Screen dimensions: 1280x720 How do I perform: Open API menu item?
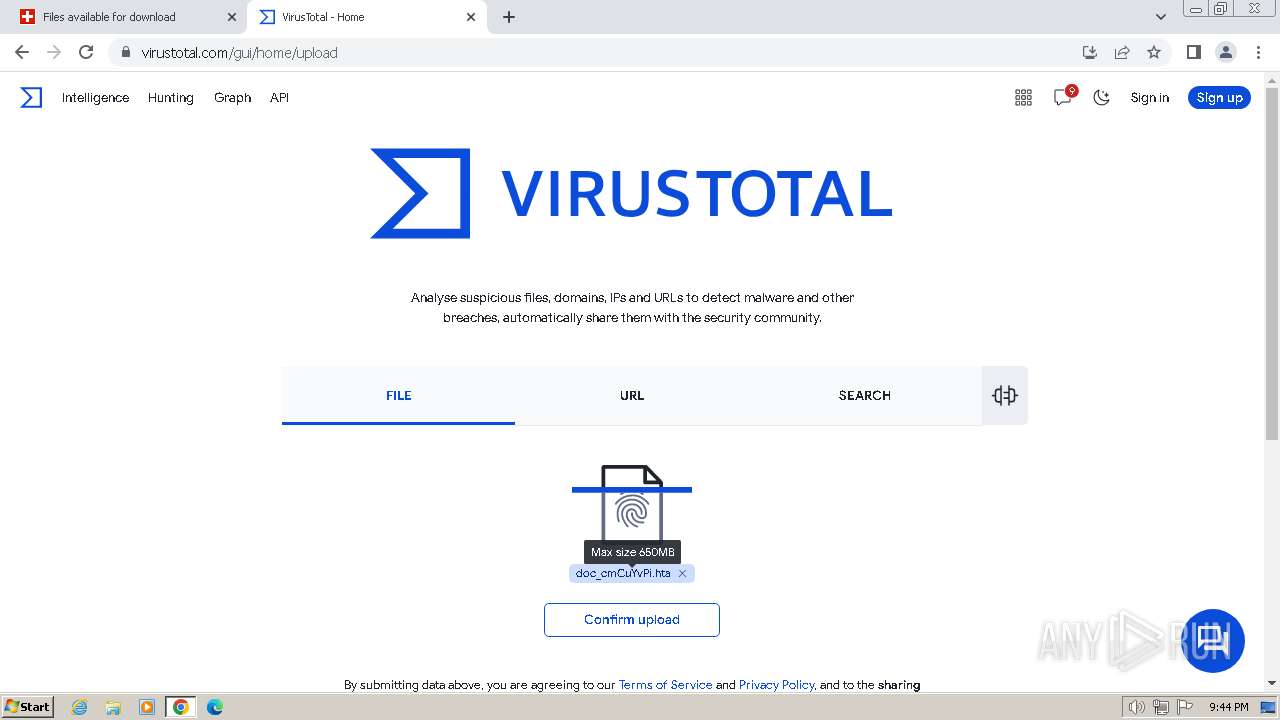click(279, 97)
